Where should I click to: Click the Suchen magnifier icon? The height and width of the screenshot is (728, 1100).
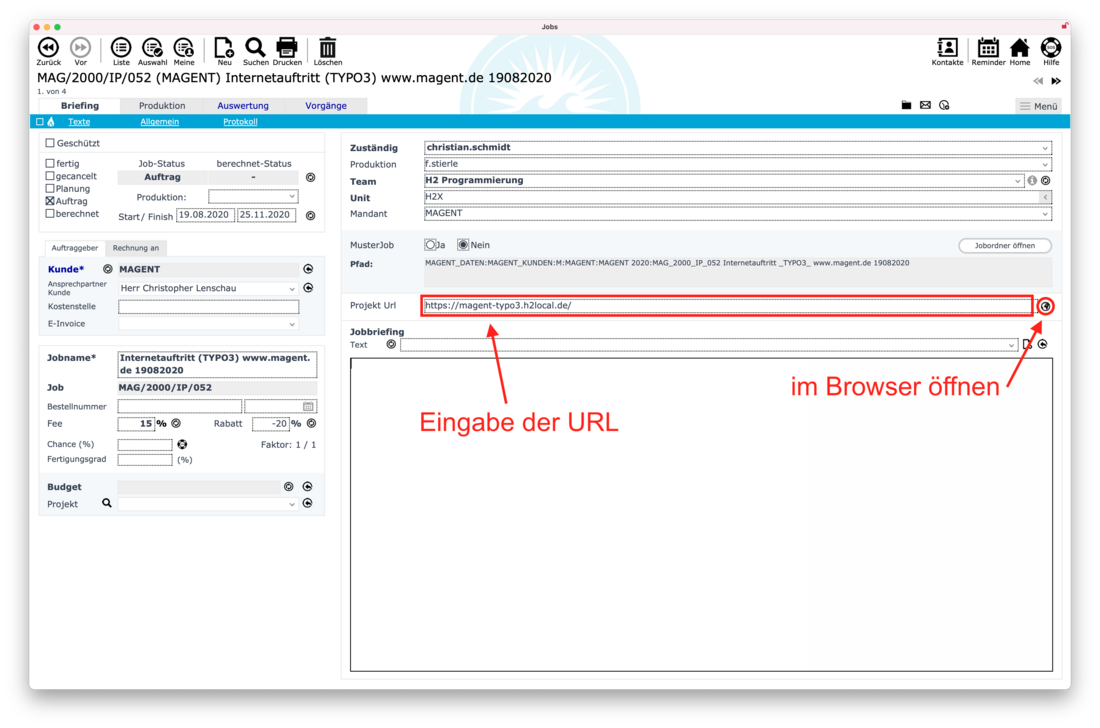click(x=255, y=48)
